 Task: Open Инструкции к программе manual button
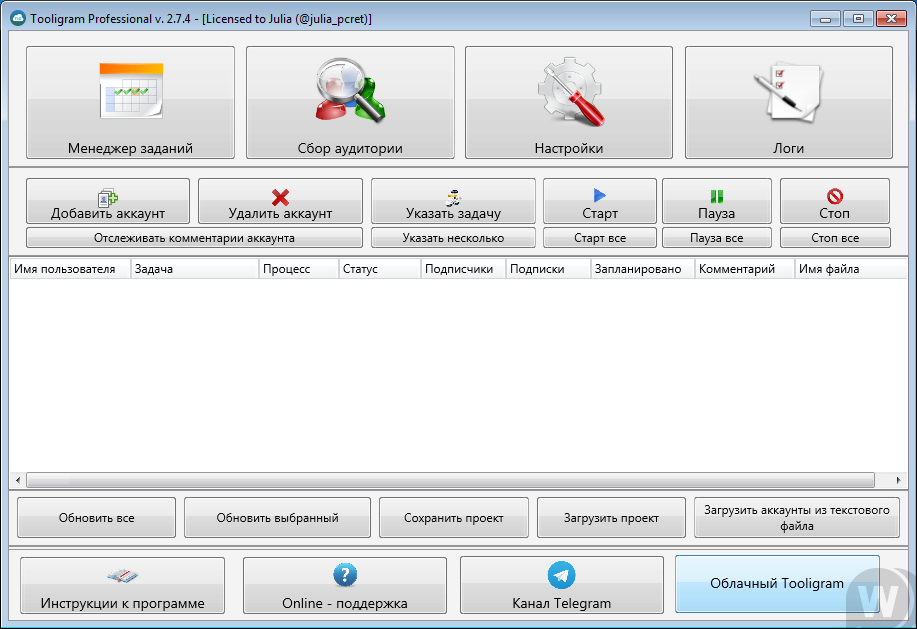tap(122, 585)
